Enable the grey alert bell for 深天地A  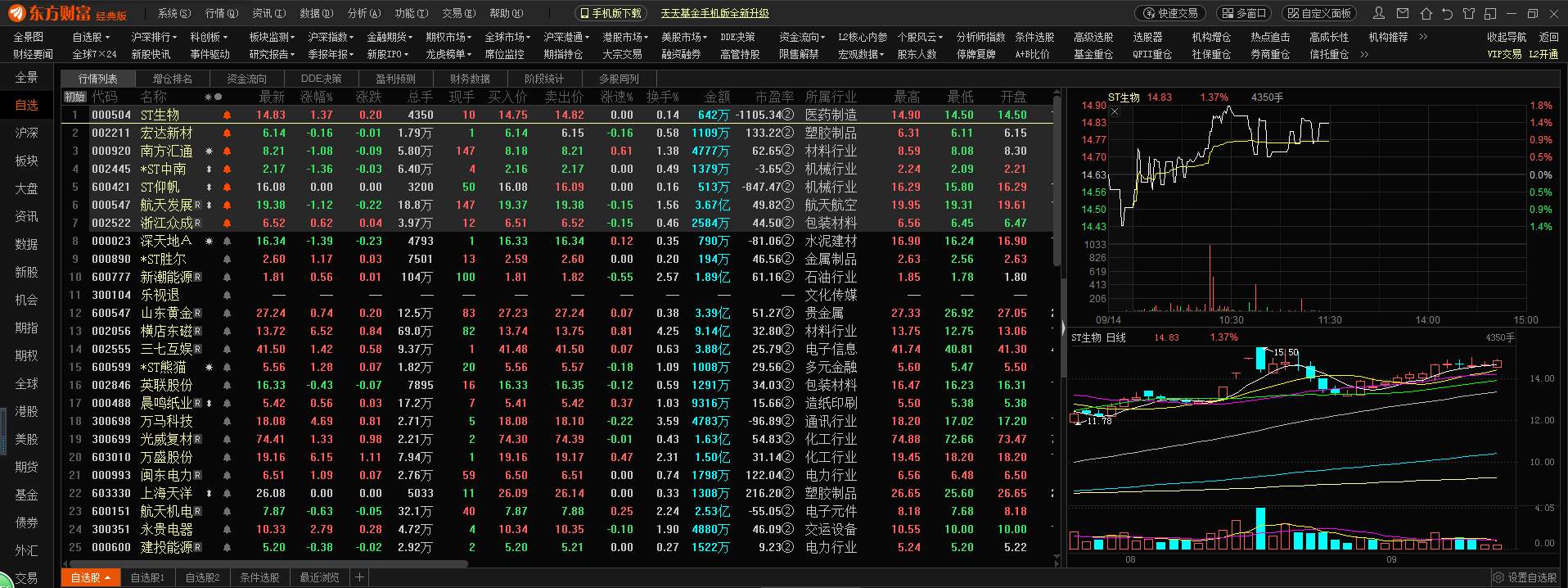[x=227, y=241]
